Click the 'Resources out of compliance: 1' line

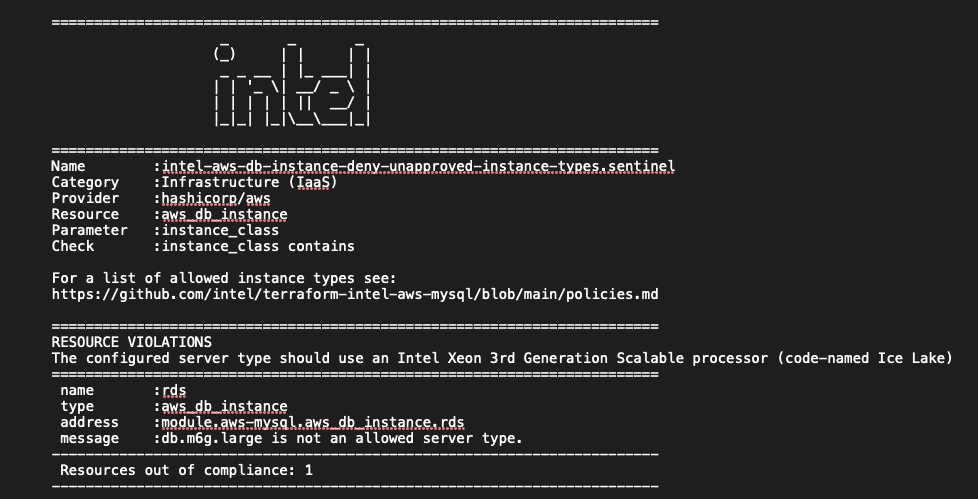tap(186, 469)
